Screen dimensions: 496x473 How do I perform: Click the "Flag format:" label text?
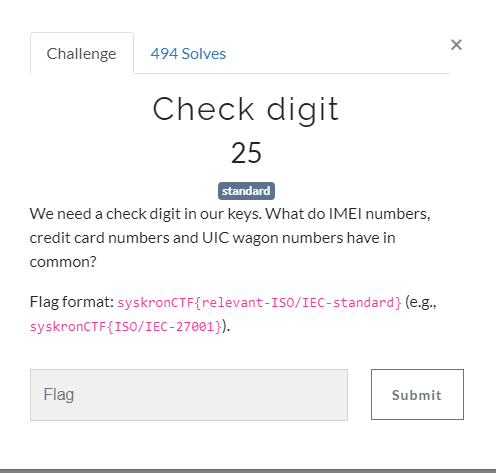72,302
